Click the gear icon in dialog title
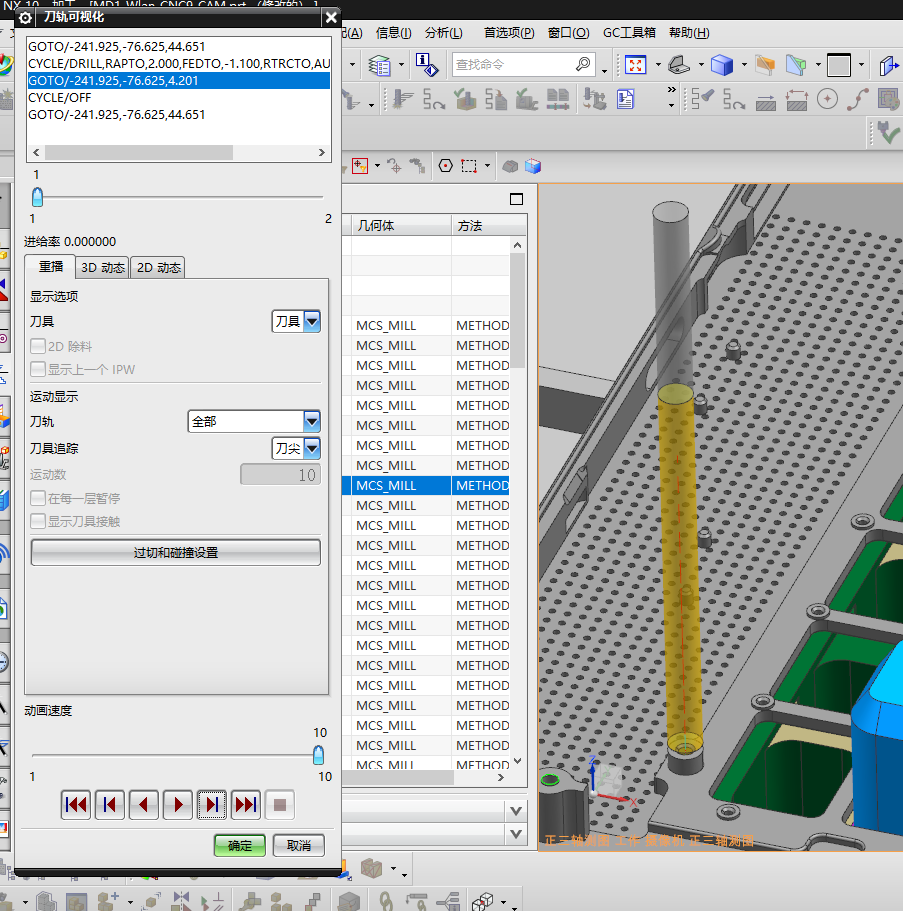Viewport: 903px width, 911px height. [26, 17]
